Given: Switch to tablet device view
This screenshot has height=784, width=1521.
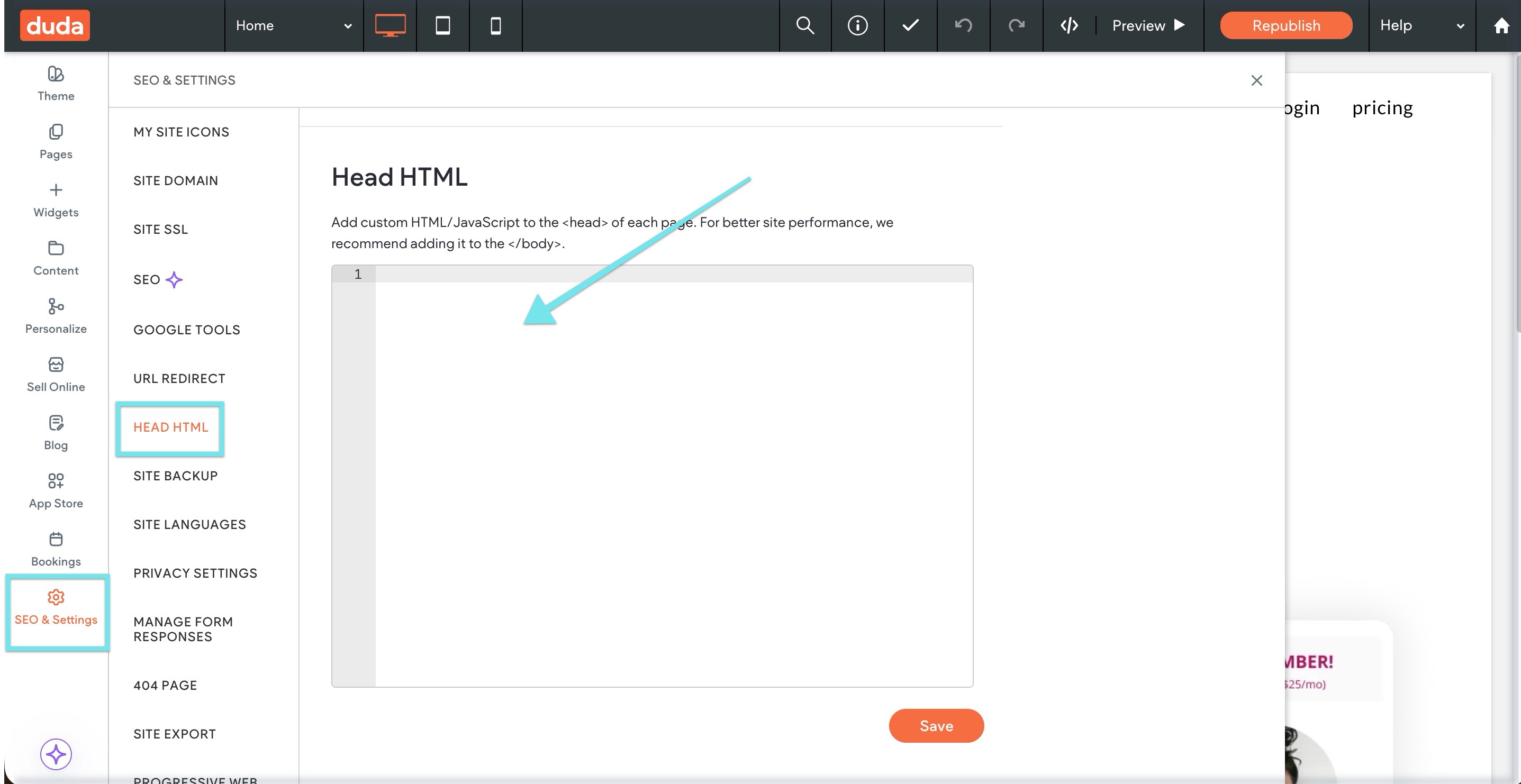Looking at the screenshot, I should 443,25.
